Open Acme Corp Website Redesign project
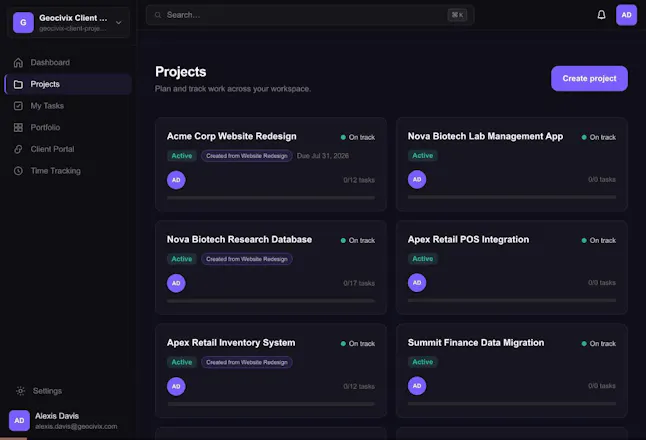Image resolution: width=646 pixels, height=440 pixels. [232, 136]
